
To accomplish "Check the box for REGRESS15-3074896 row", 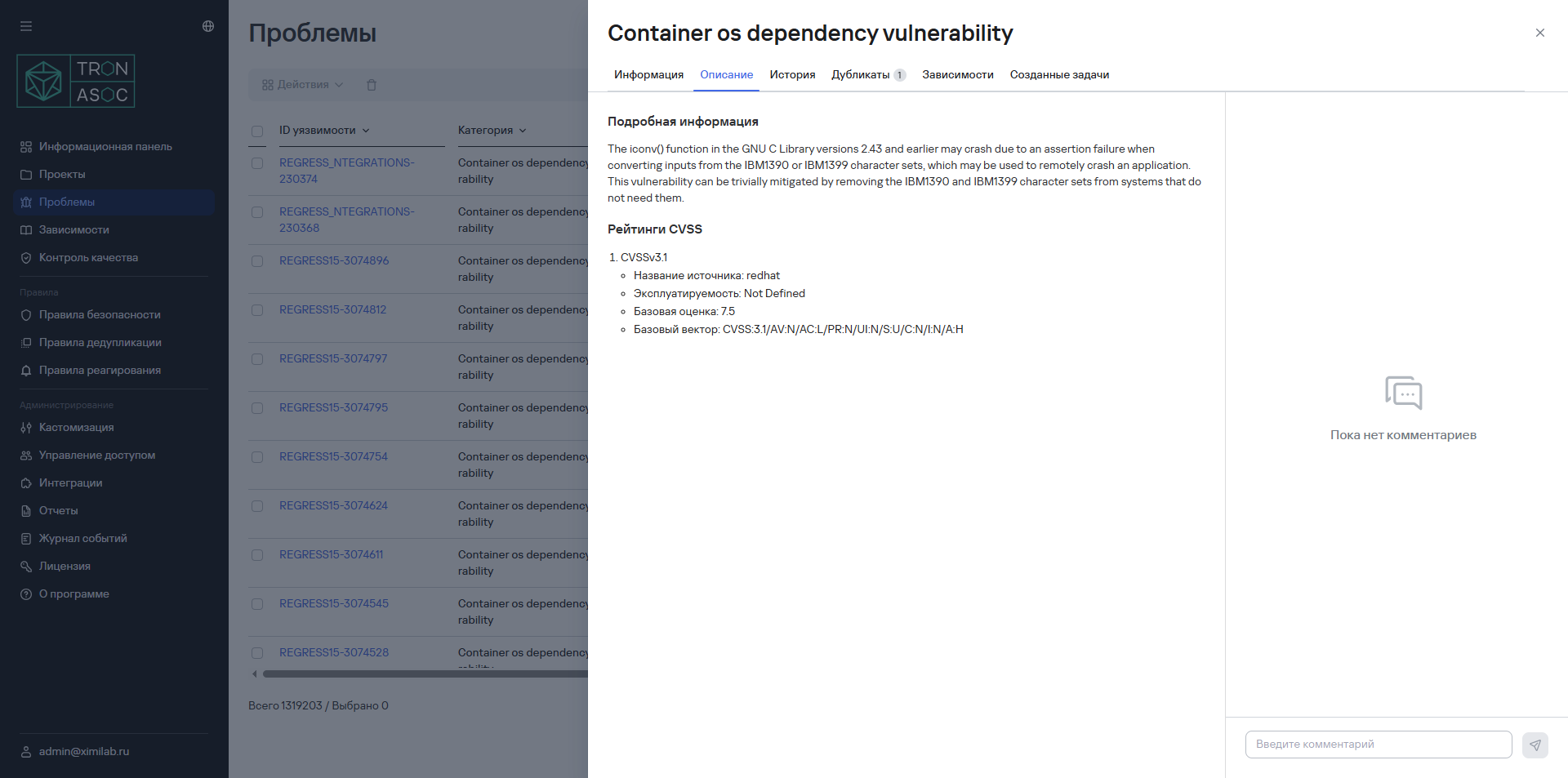I will coord(257,261).
